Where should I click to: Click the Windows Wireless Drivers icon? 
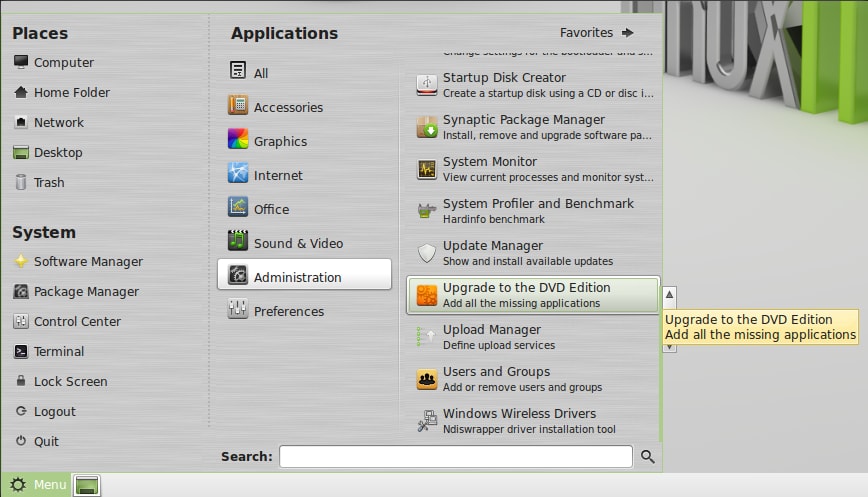pos(427,421)
